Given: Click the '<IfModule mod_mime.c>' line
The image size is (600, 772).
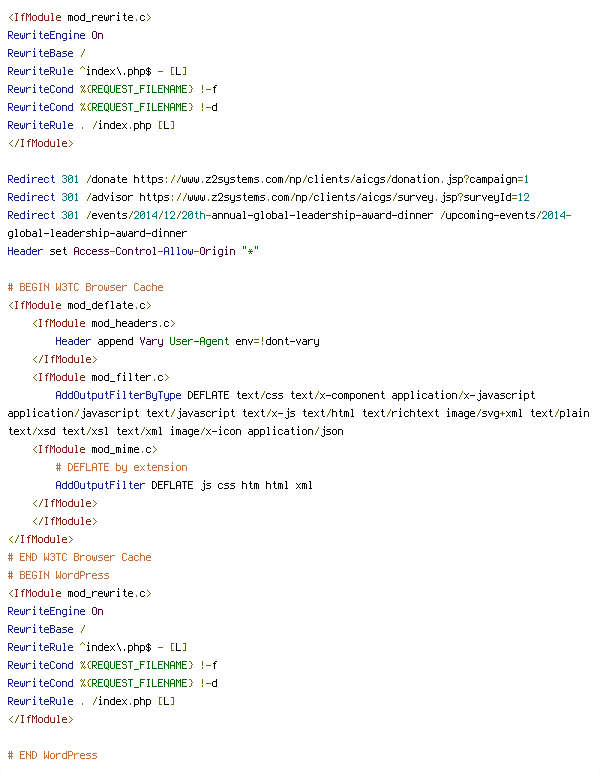Looking at the screenshot, I should coord(95,450).
